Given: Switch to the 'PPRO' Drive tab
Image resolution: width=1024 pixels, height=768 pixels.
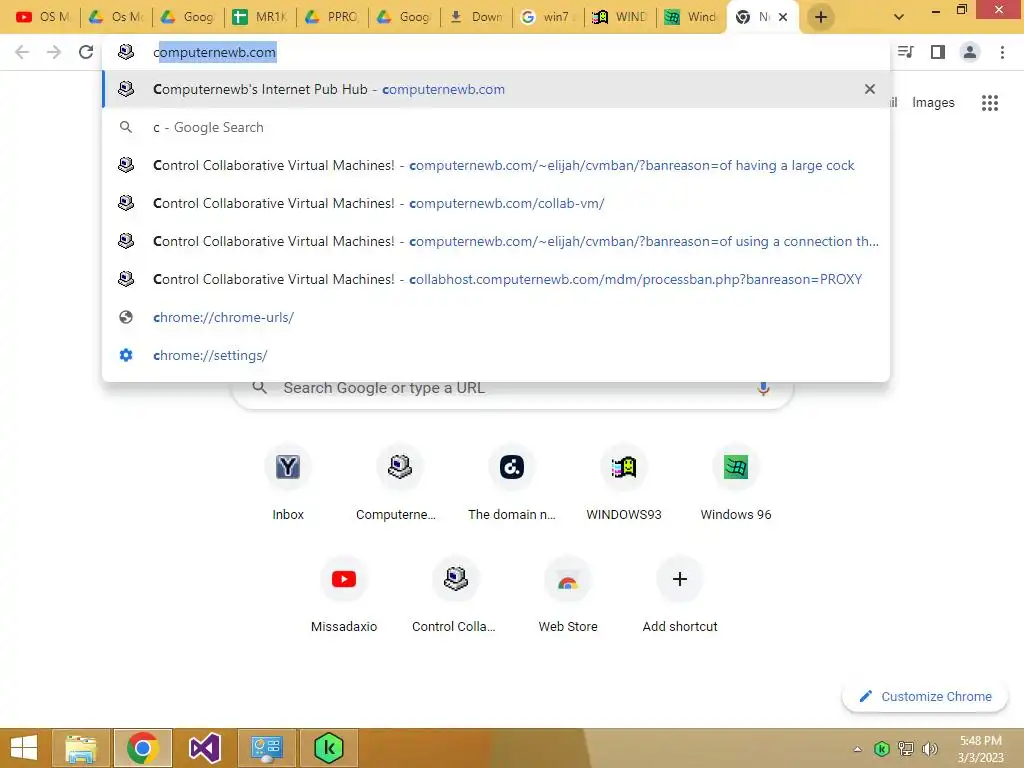Looking at the screenshot, I should coord(332,17).
